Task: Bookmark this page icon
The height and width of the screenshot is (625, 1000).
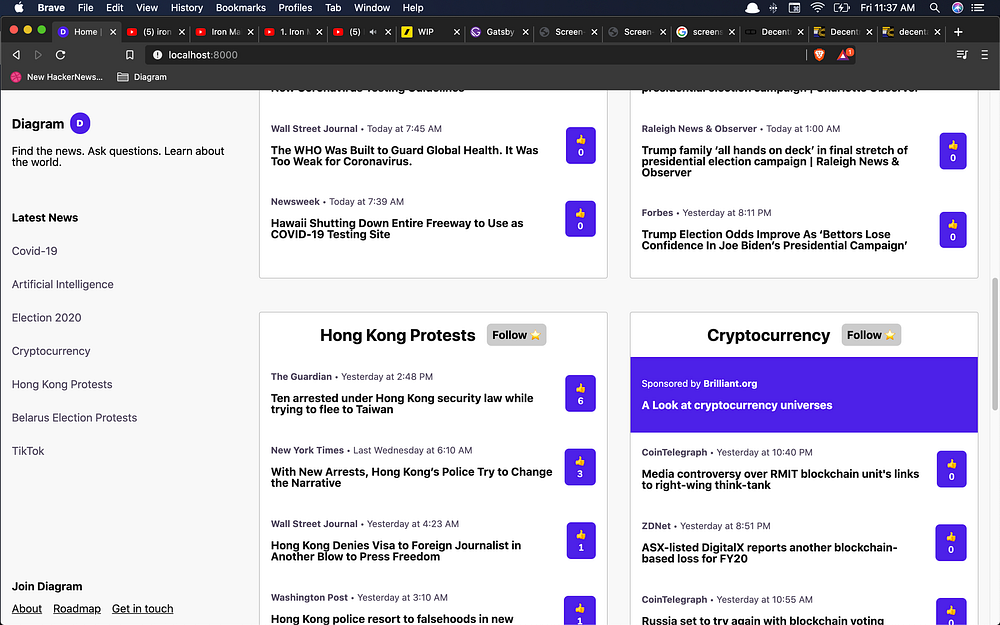Action: [x=129, y=55]
